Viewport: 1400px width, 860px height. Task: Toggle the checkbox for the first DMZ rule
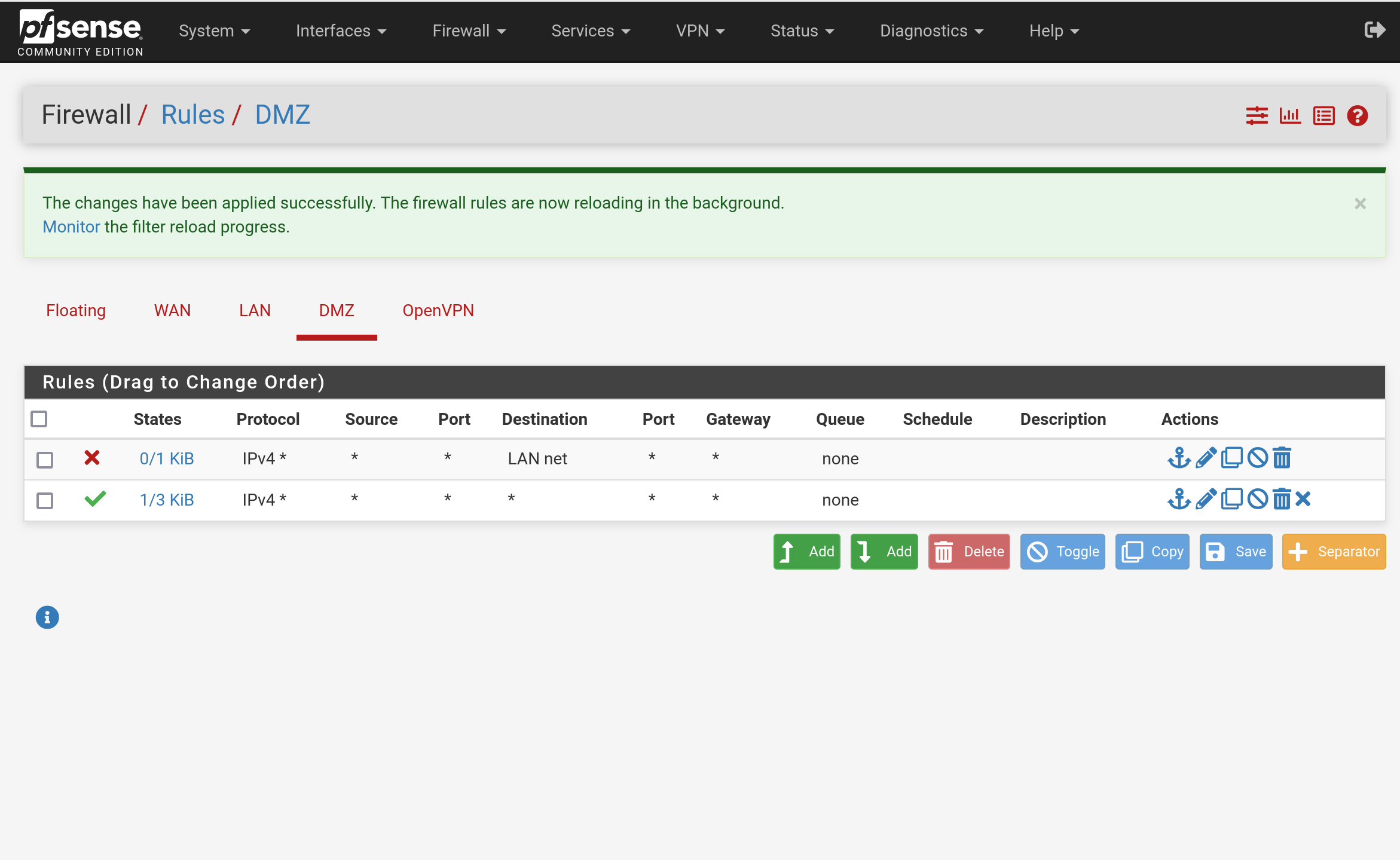(45, 458)
